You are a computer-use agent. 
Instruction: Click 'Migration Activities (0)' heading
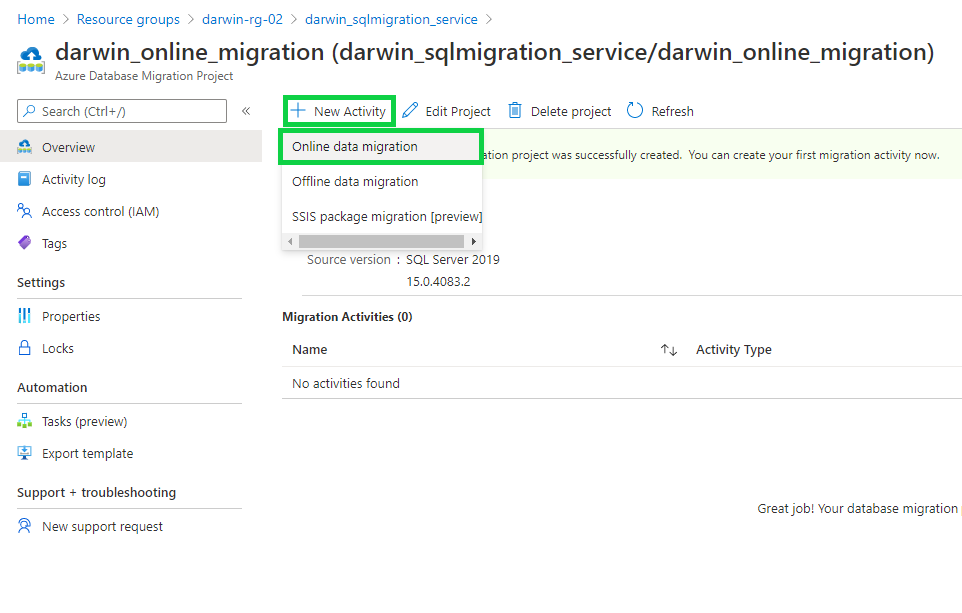click(x=347, y=317)
